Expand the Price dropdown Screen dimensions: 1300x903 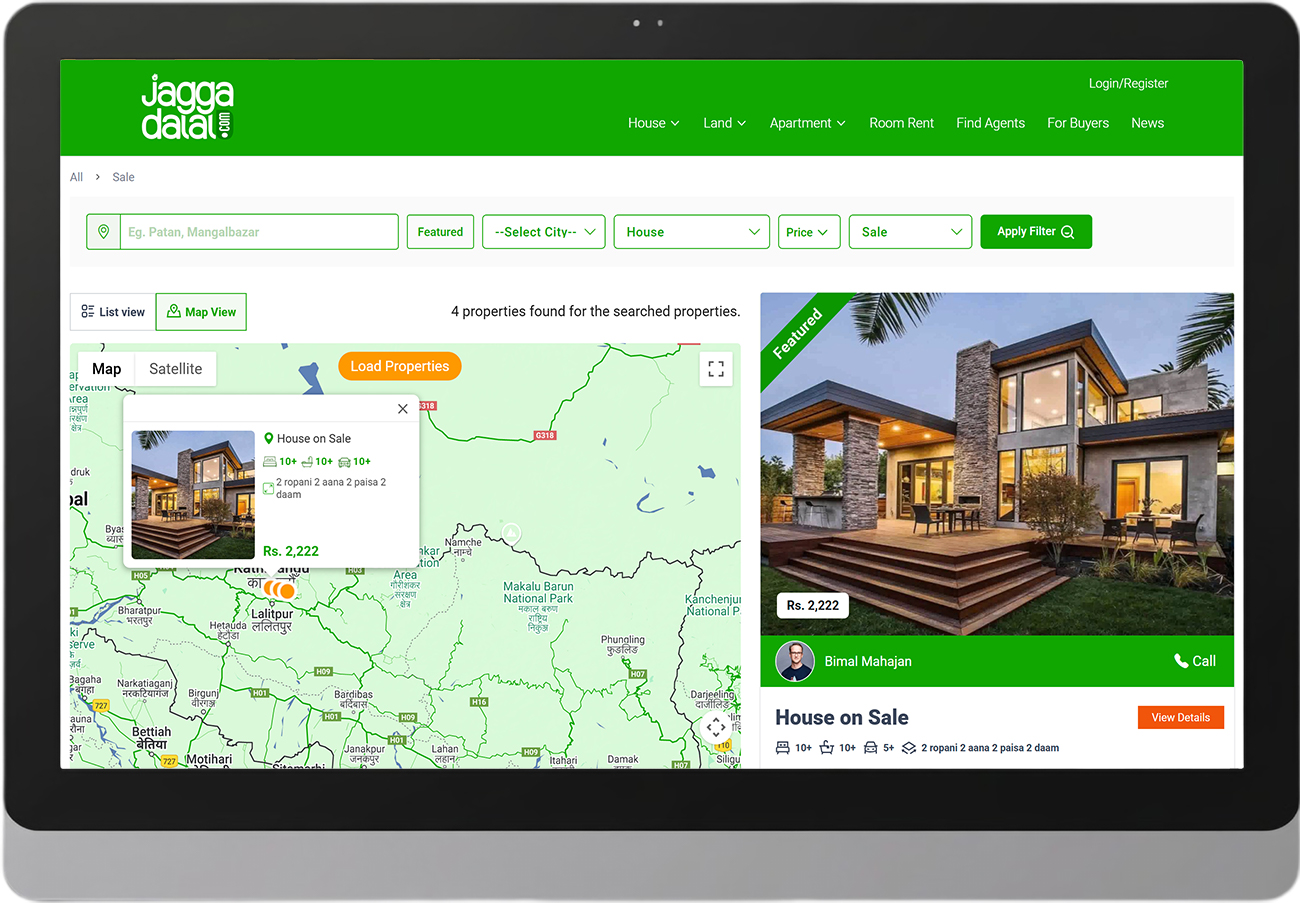[x=808, y=232]
